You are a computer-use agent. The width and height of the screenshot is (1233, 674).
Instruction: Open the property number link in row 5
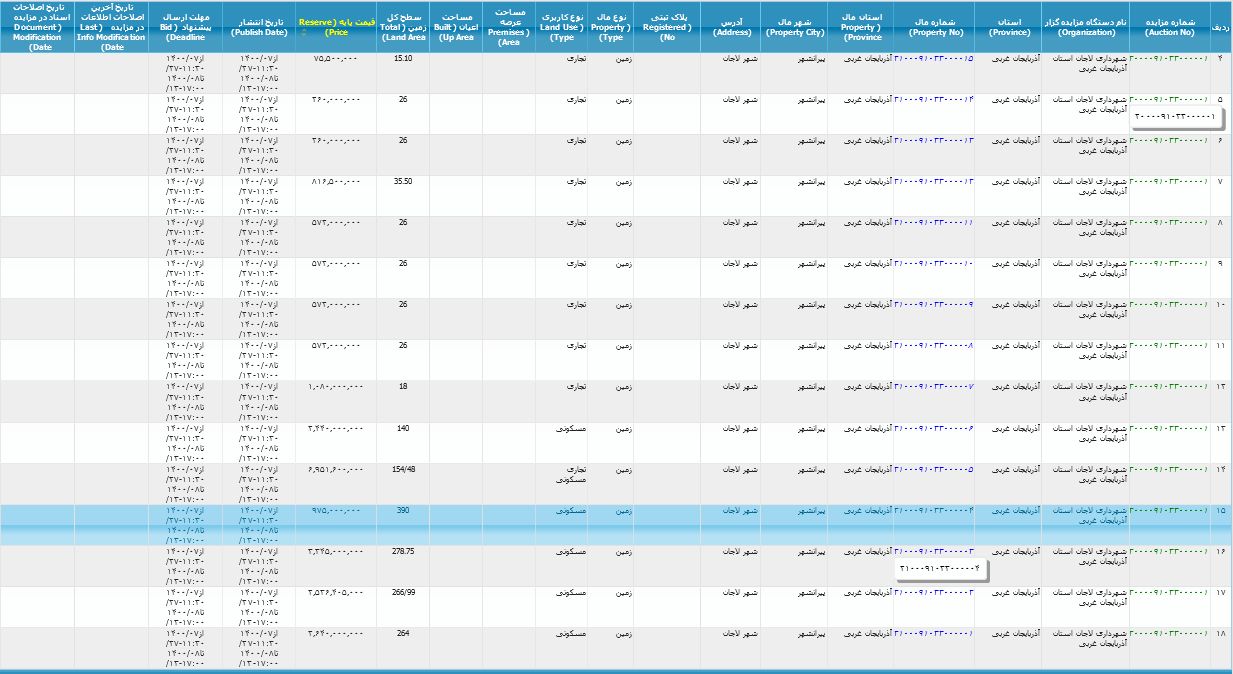(933, 99)
